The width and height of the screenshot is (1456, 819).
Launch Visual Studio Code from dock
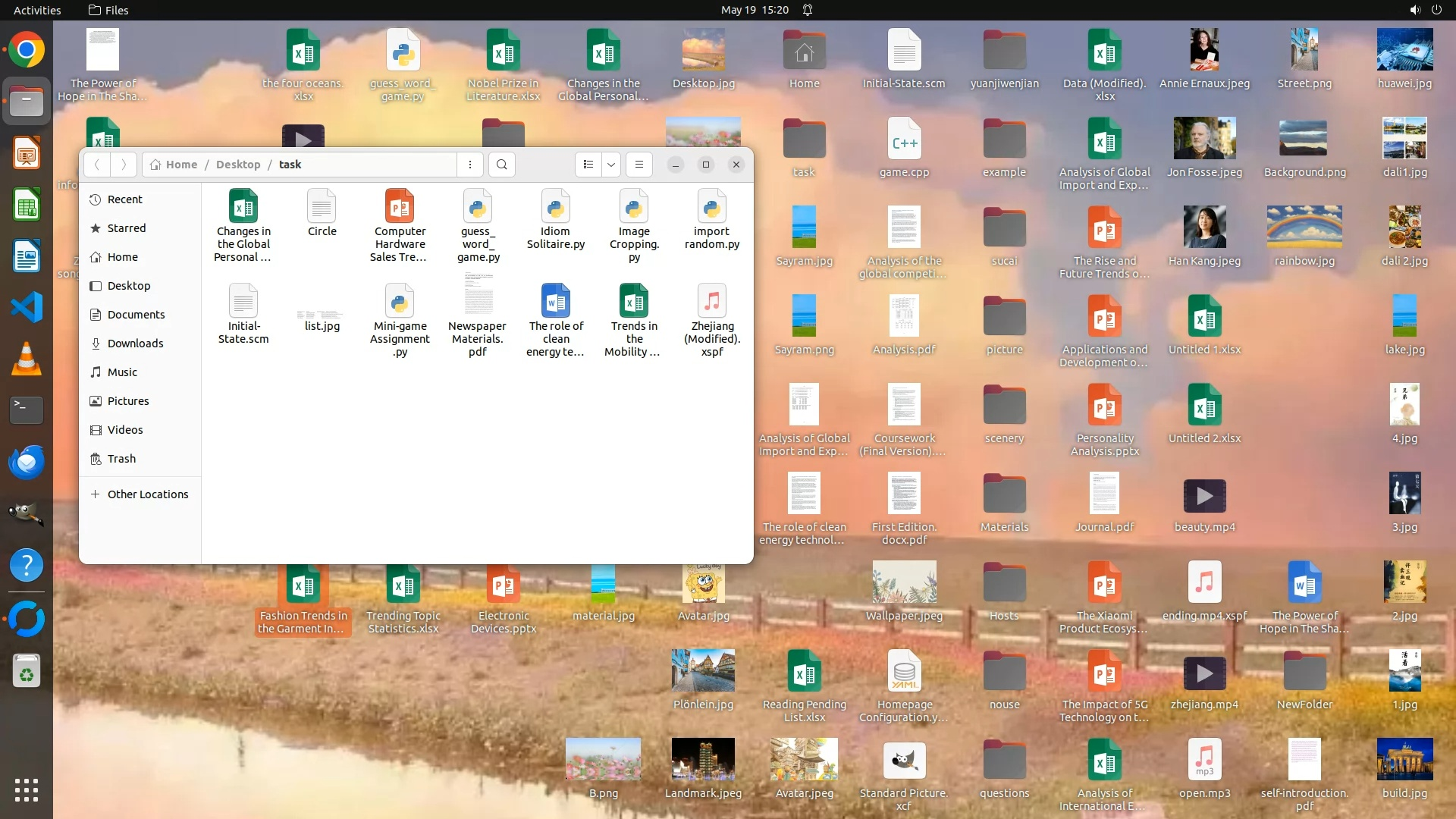[27, 308]
